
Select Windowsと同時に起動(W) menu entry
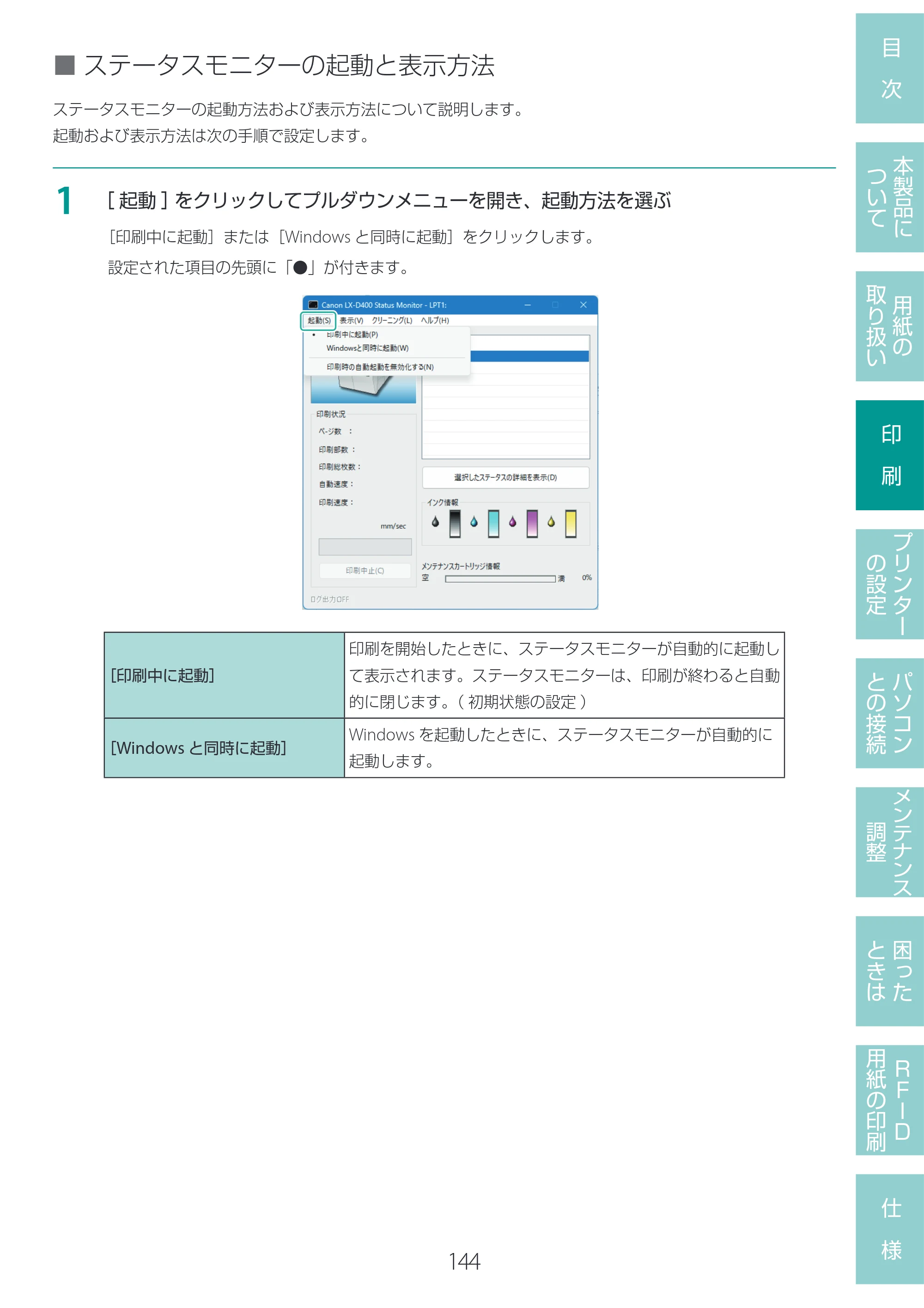click(387, 348)
